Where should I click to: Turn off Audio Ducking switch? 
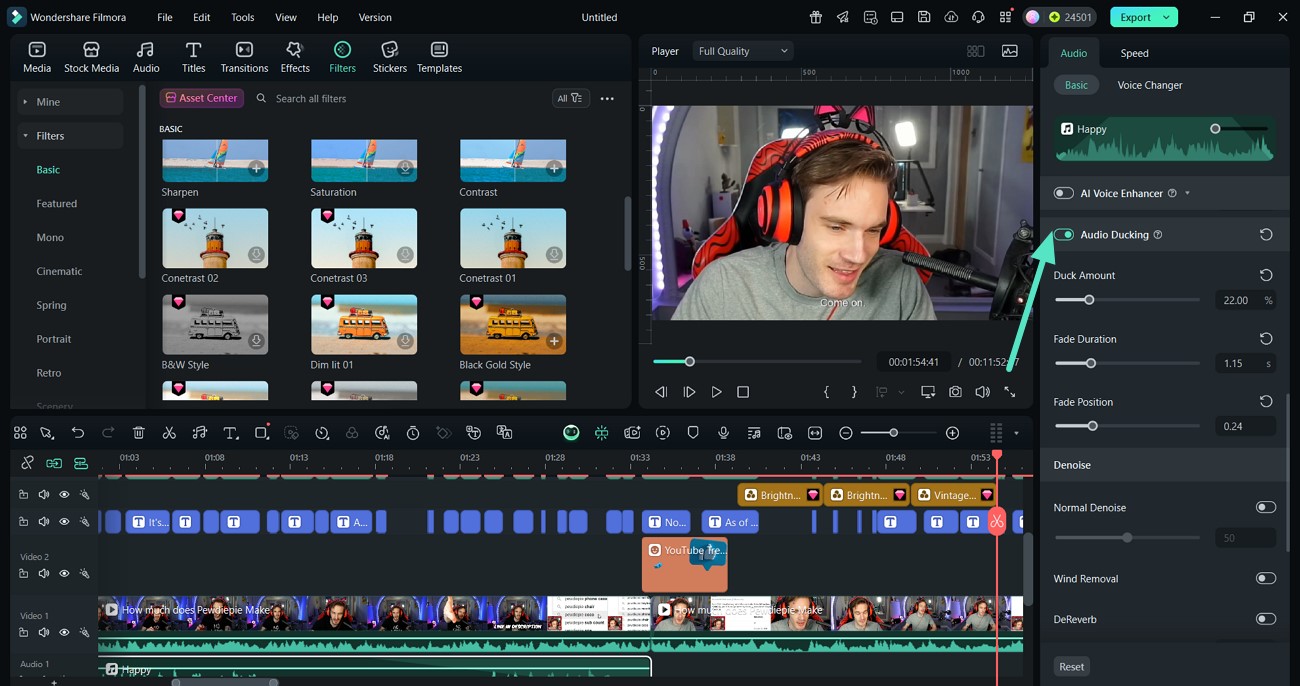pos(1063,235)
